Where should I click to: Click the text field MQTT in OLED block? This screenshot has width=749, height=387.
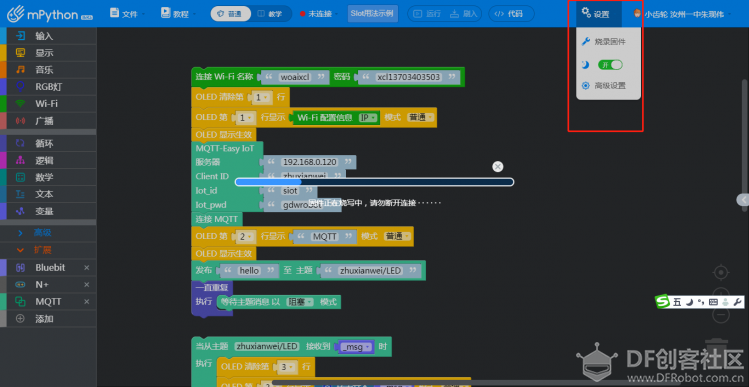pyautogui.click(x=325, y=236)
